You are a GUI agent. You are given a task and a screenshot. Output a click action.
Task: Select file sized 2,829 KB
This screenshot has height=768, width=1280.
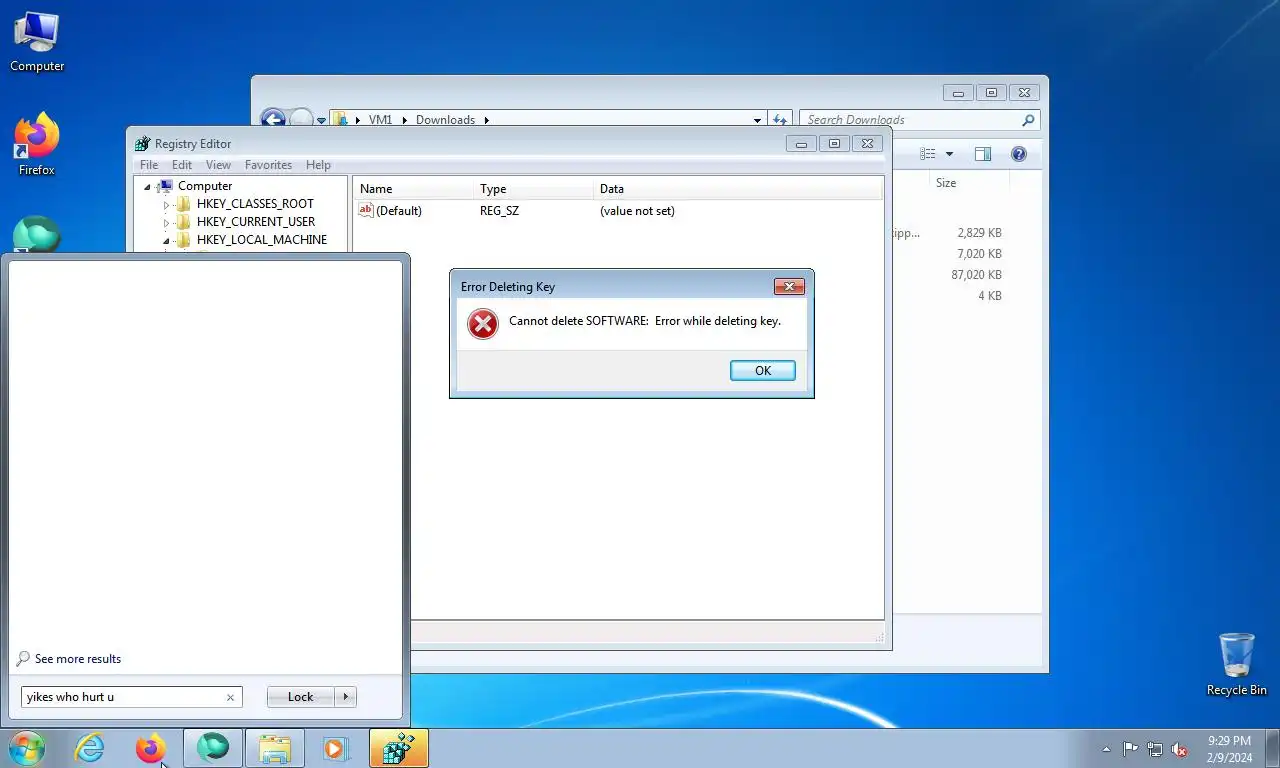point(979,233)
